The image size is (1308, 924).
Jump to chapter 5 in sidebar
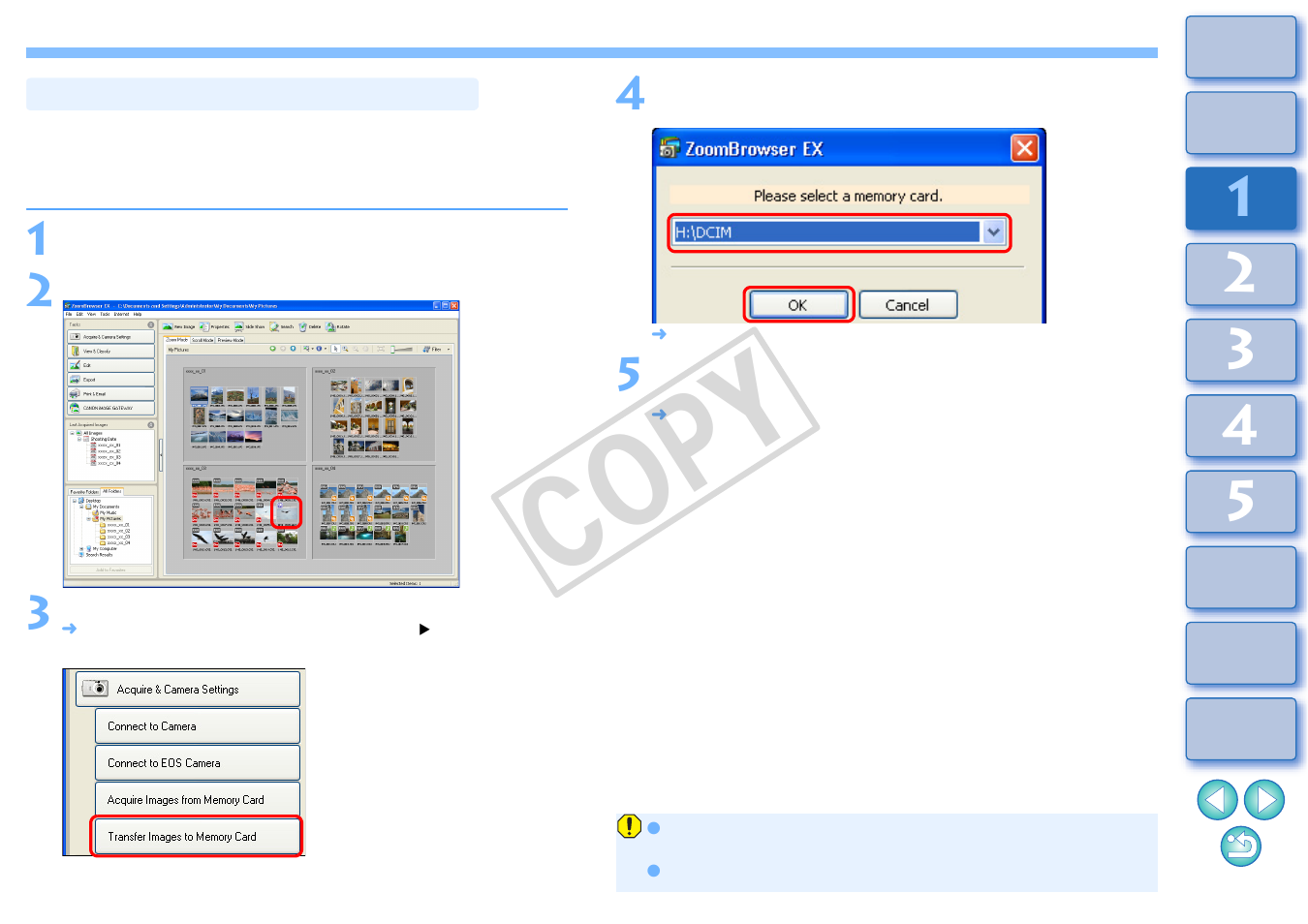tap(1241, 501)
